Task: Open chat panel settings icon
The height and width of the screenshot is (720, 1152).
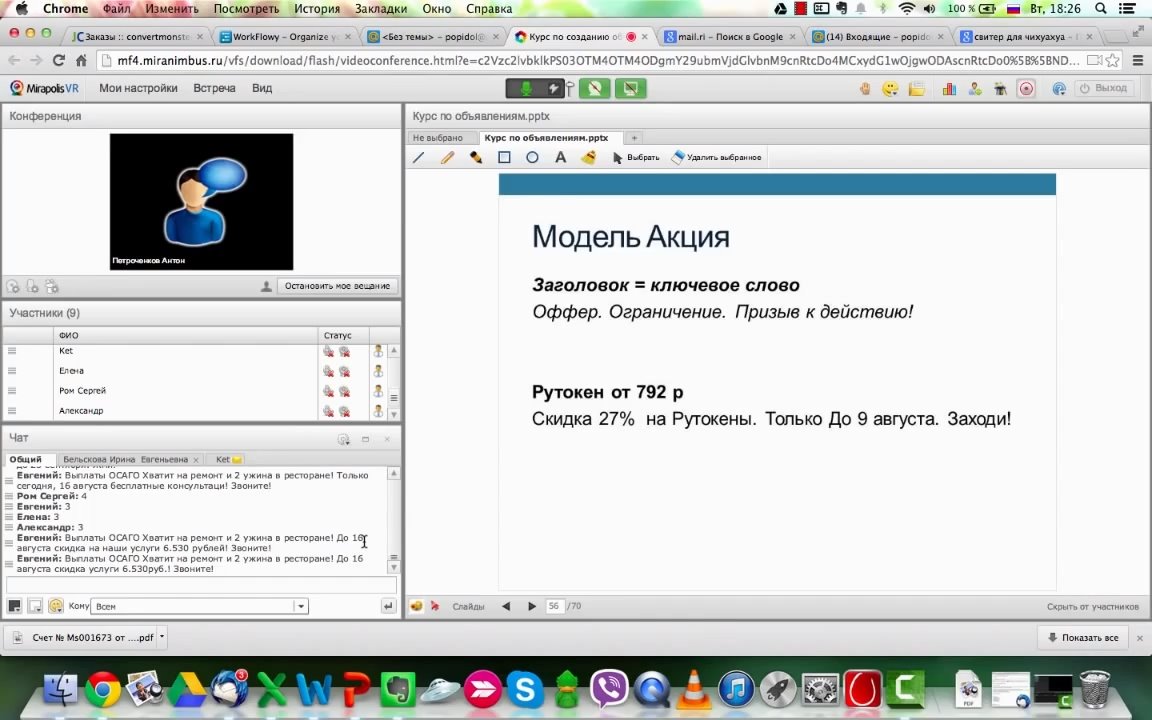Action: point(343,439)
